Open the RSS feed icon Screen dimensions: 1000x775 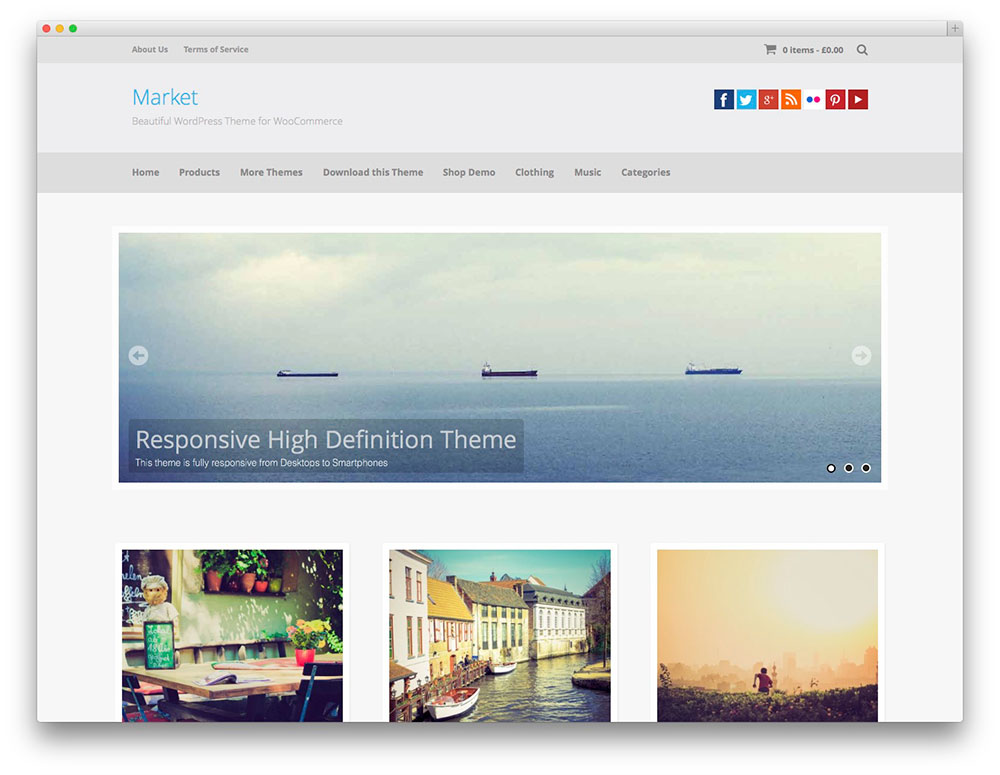(791, 100)
